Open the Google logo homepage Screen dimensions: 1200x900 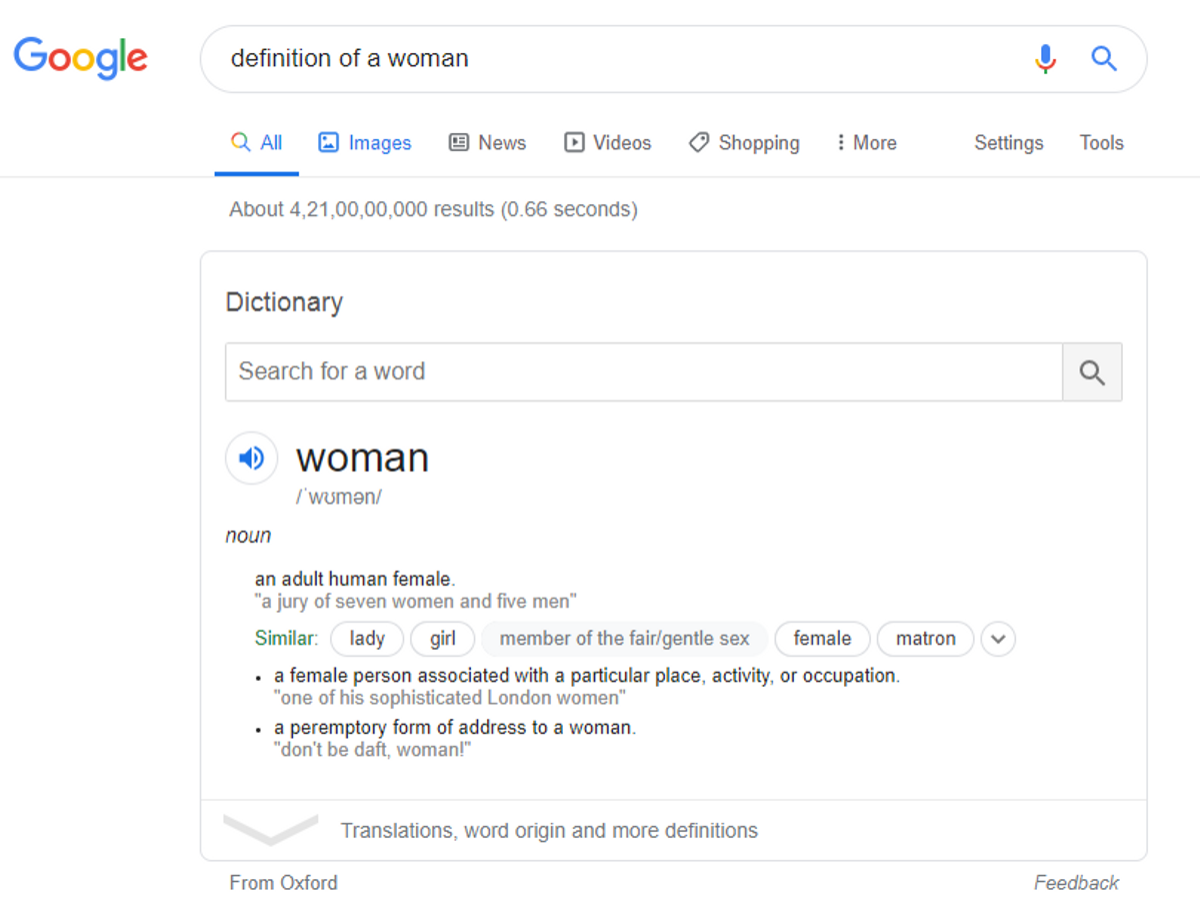81,58
